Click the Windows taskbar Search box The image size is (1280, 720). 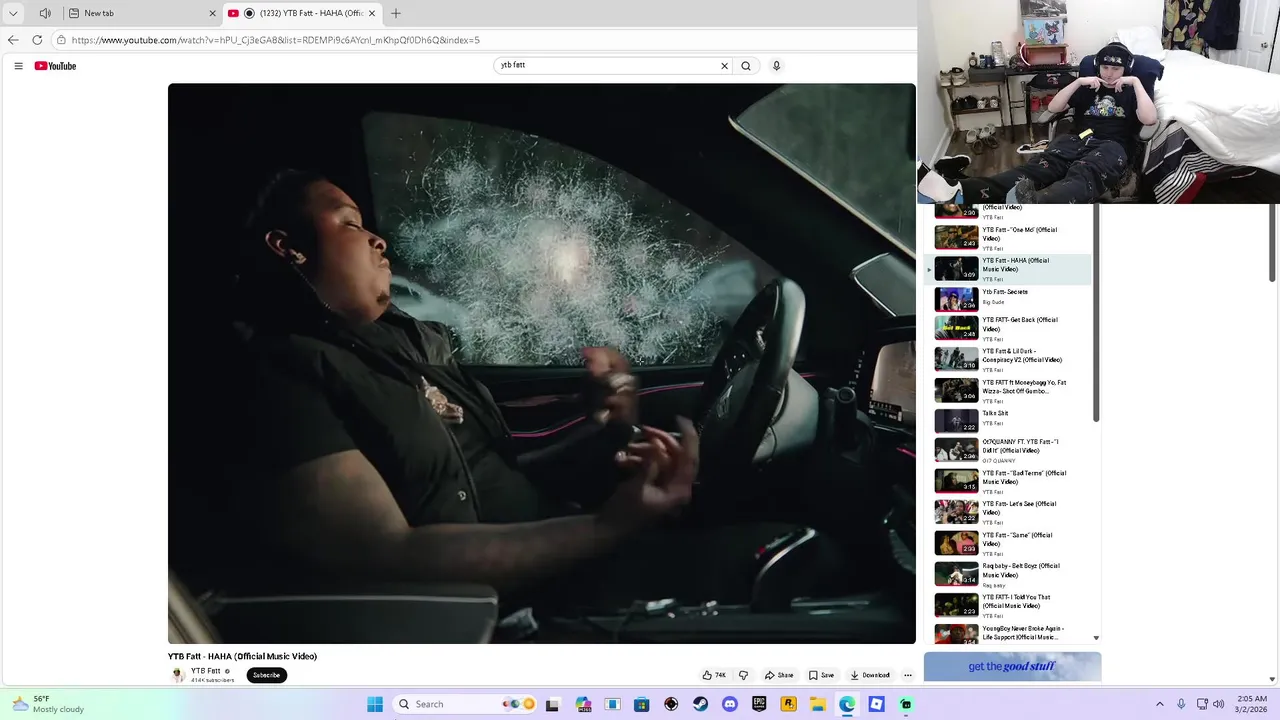465,704
